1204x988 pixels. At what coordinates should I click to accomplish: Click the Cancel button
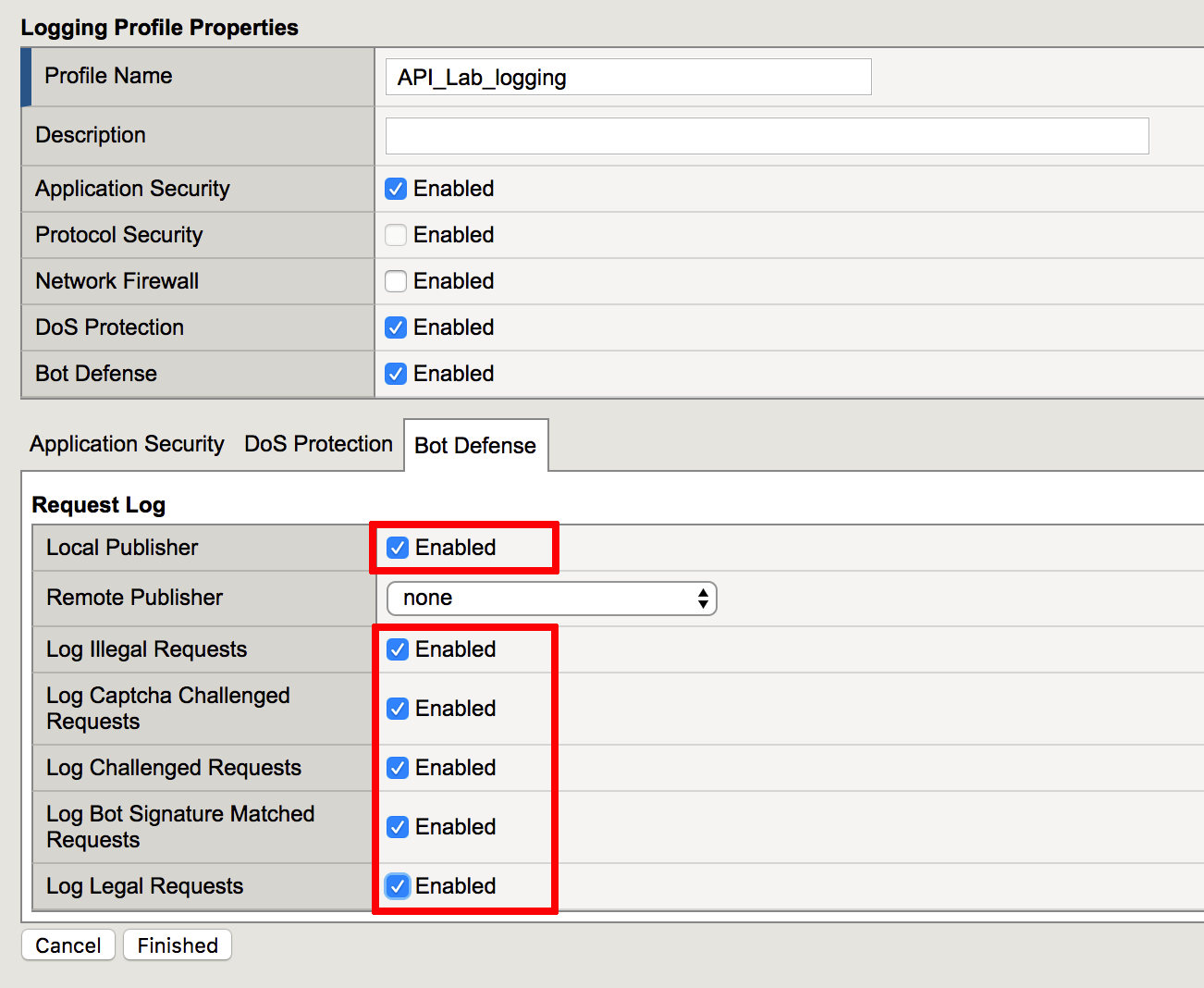pos(68,945)
